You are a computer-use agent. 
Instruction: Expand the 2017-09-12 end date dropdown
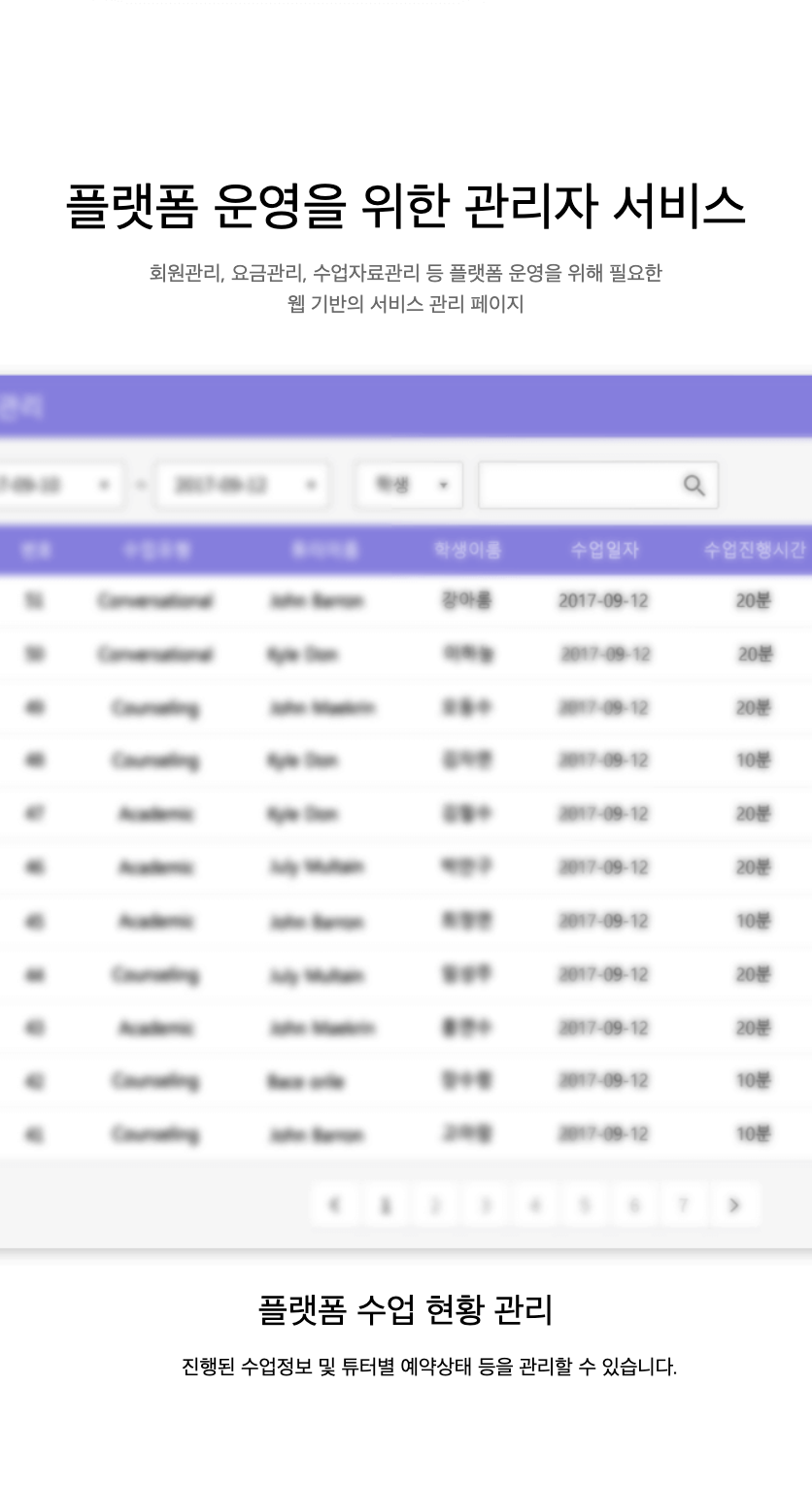(x=243, y=486)
